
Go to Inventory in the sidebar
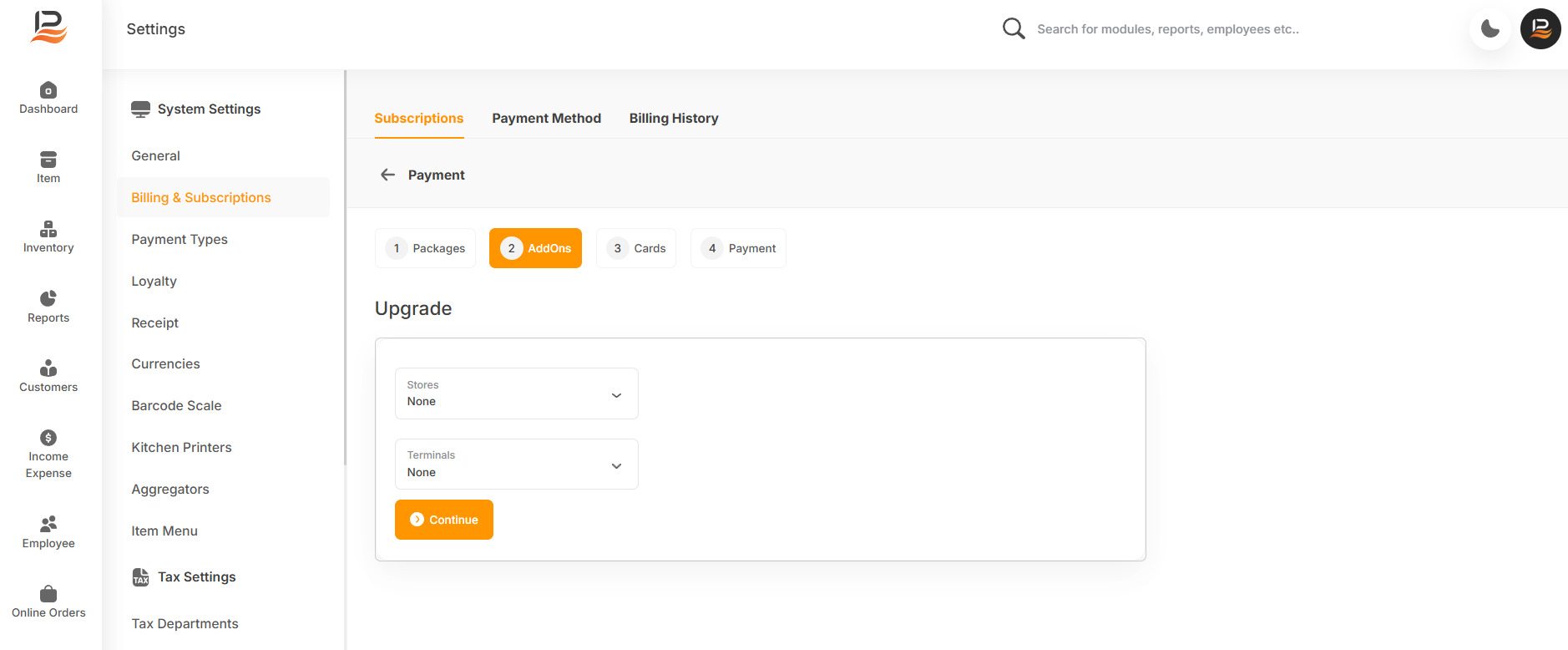[x=48, y=237]
